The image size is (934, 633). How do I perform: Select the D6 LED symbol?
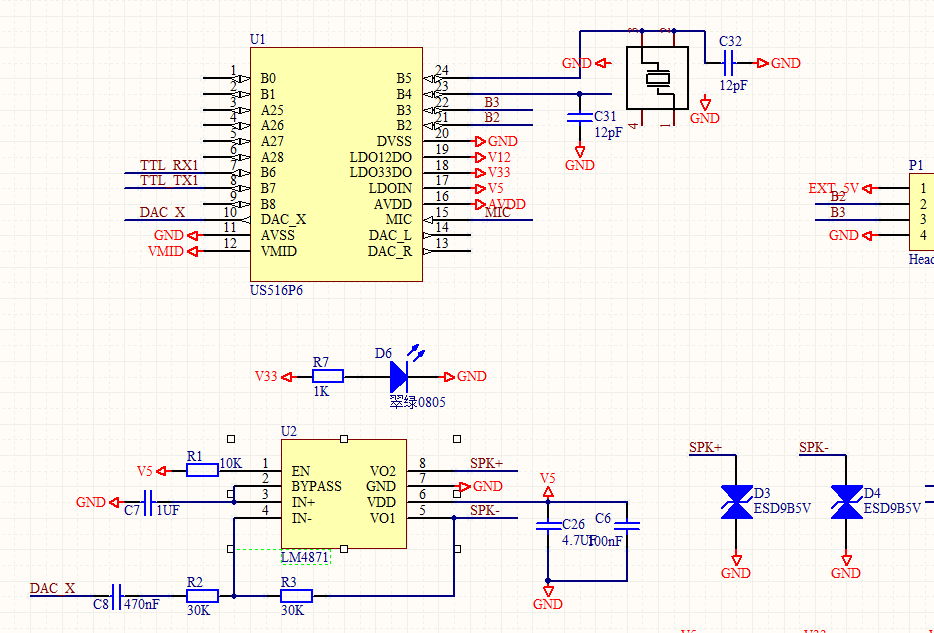click(x=399, y=376)
